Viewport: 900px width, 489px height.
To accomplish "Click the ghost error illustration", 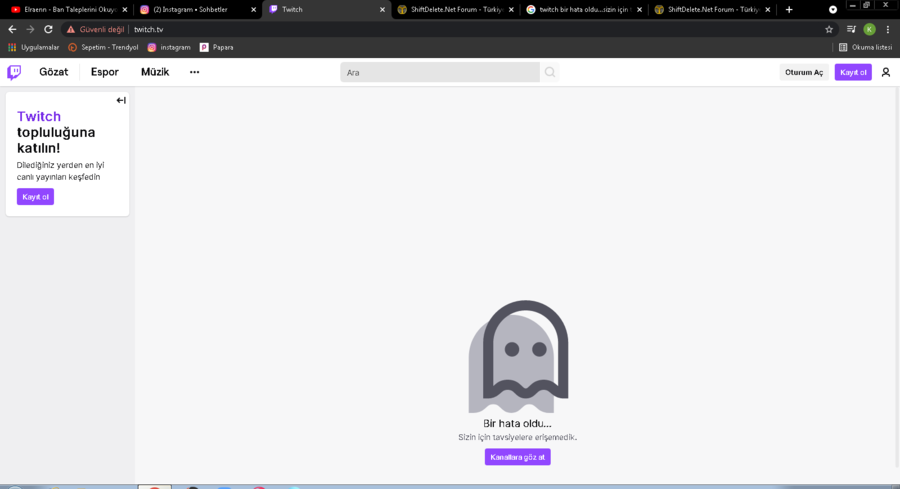I will (x=518, y=356).
